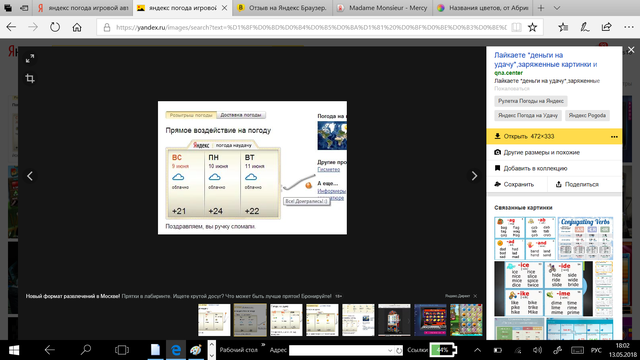
Task: Switch to first 'яндекс погода игровой' tab
Action: [x=83, y=8]
